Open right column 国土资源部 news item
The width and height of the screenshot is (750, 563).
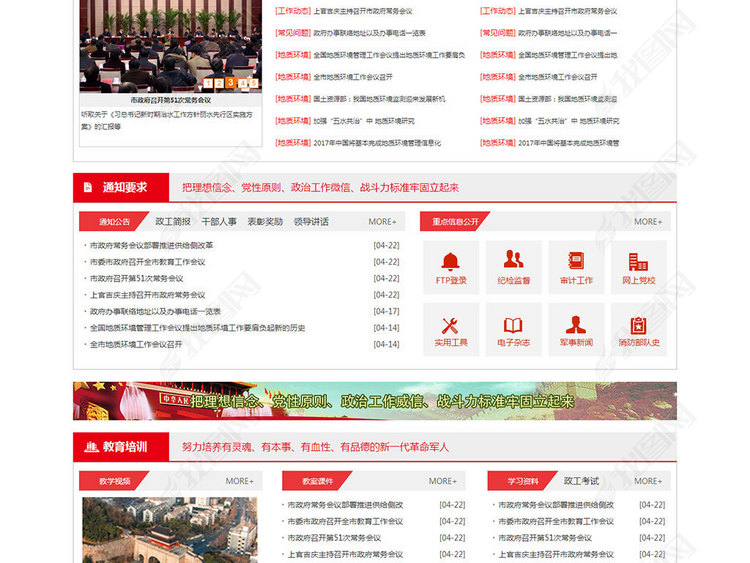549,99
